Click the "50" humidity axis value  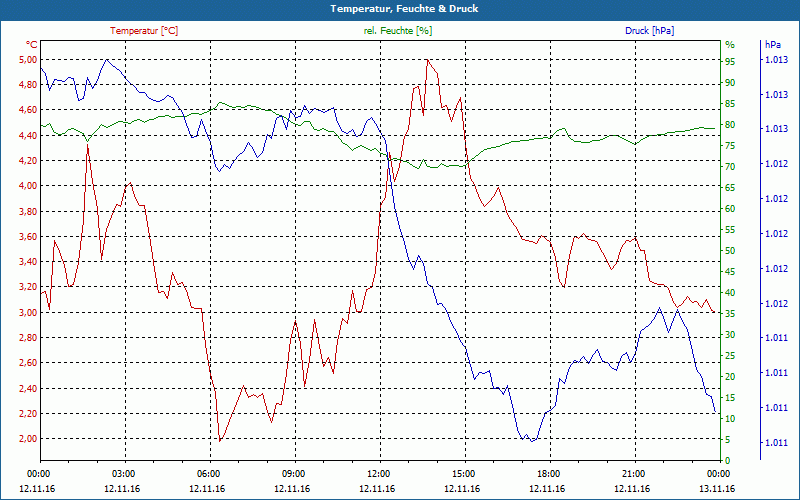click(730, 251)
